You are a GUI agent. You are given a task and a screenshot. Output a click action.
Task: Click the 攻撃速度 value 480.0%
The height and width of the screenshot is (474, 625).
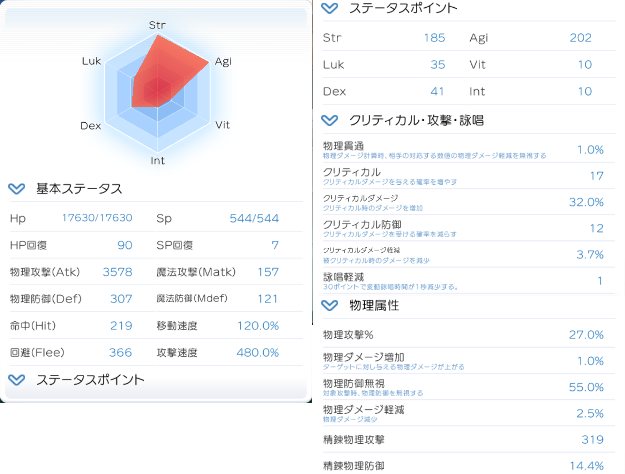257,352
